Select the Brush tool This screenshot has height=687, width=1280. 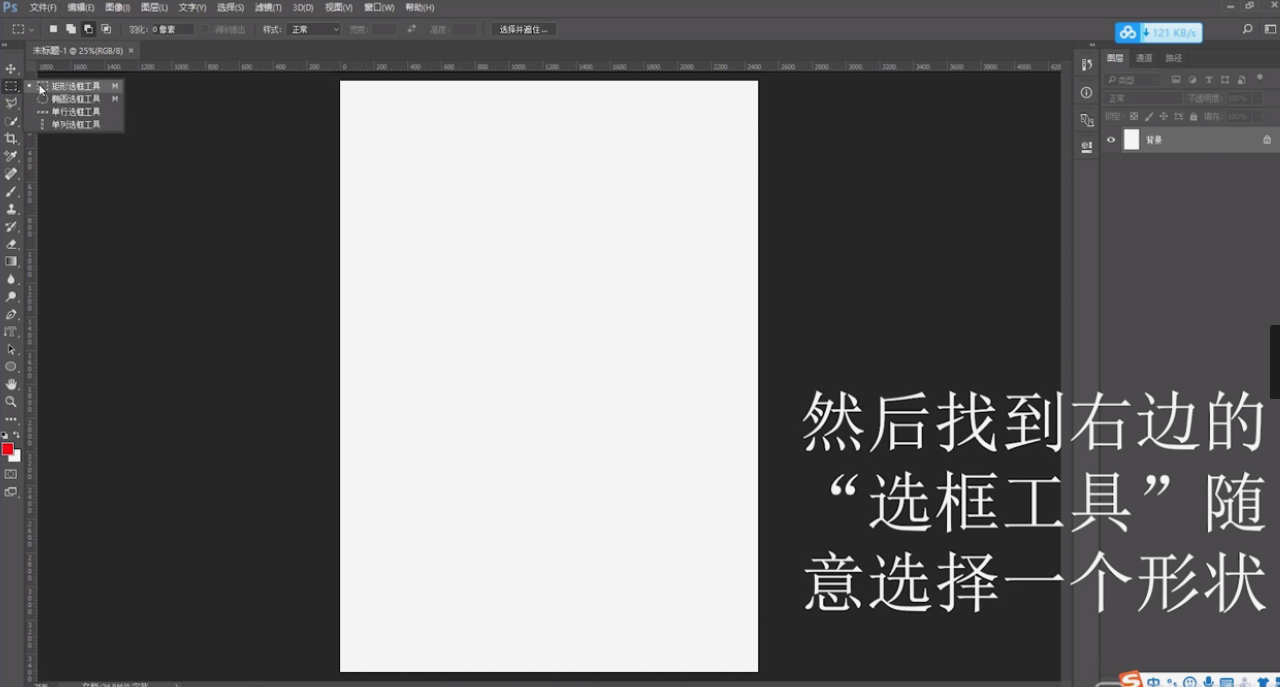[x=11, y=192]
